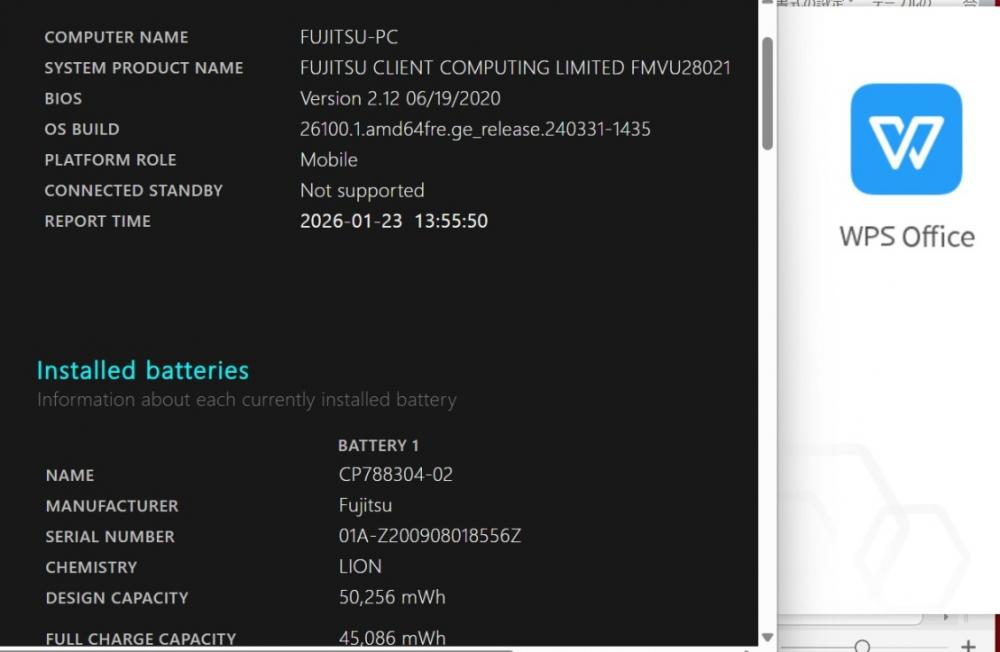Select BIOS Version 2.12 06/19/2020 text
Image resolution: width=1000 pixels, height=652 pixels.
pyautogui.click(x=400, y=98)
